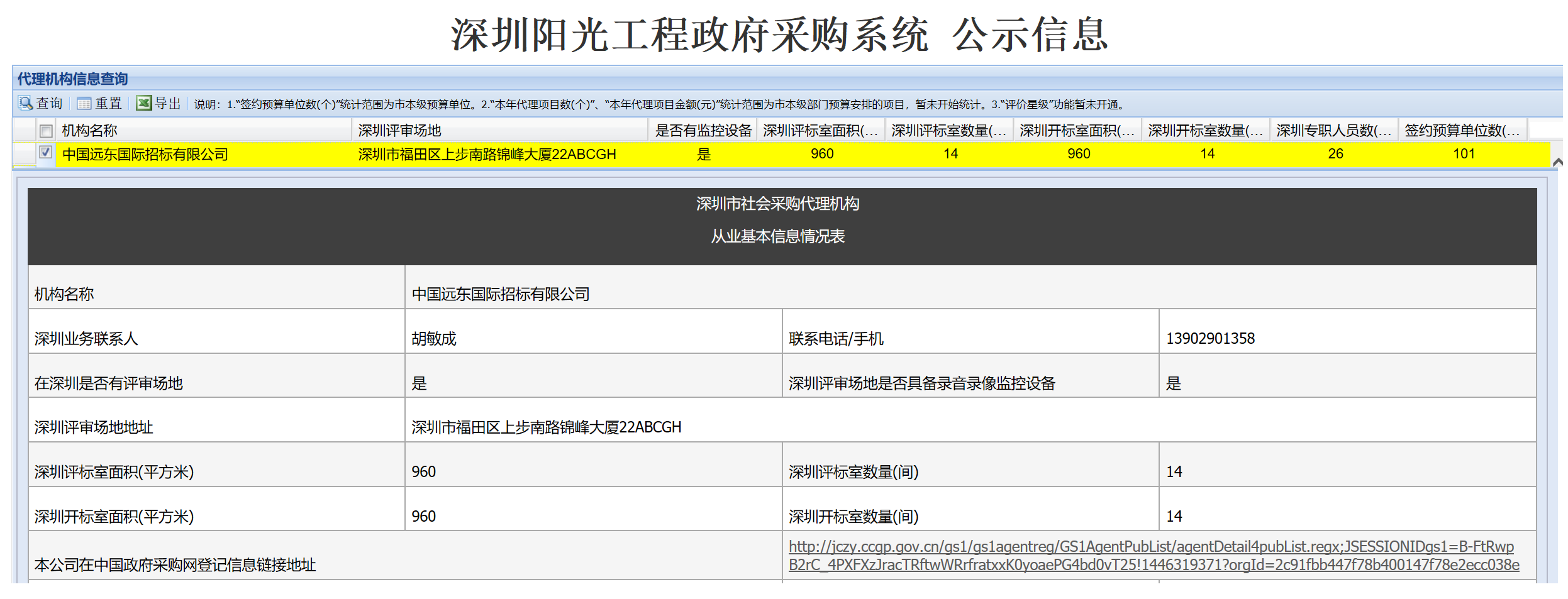Click address value in detail table
This screenshot has height=599, width=1568.
547,427
